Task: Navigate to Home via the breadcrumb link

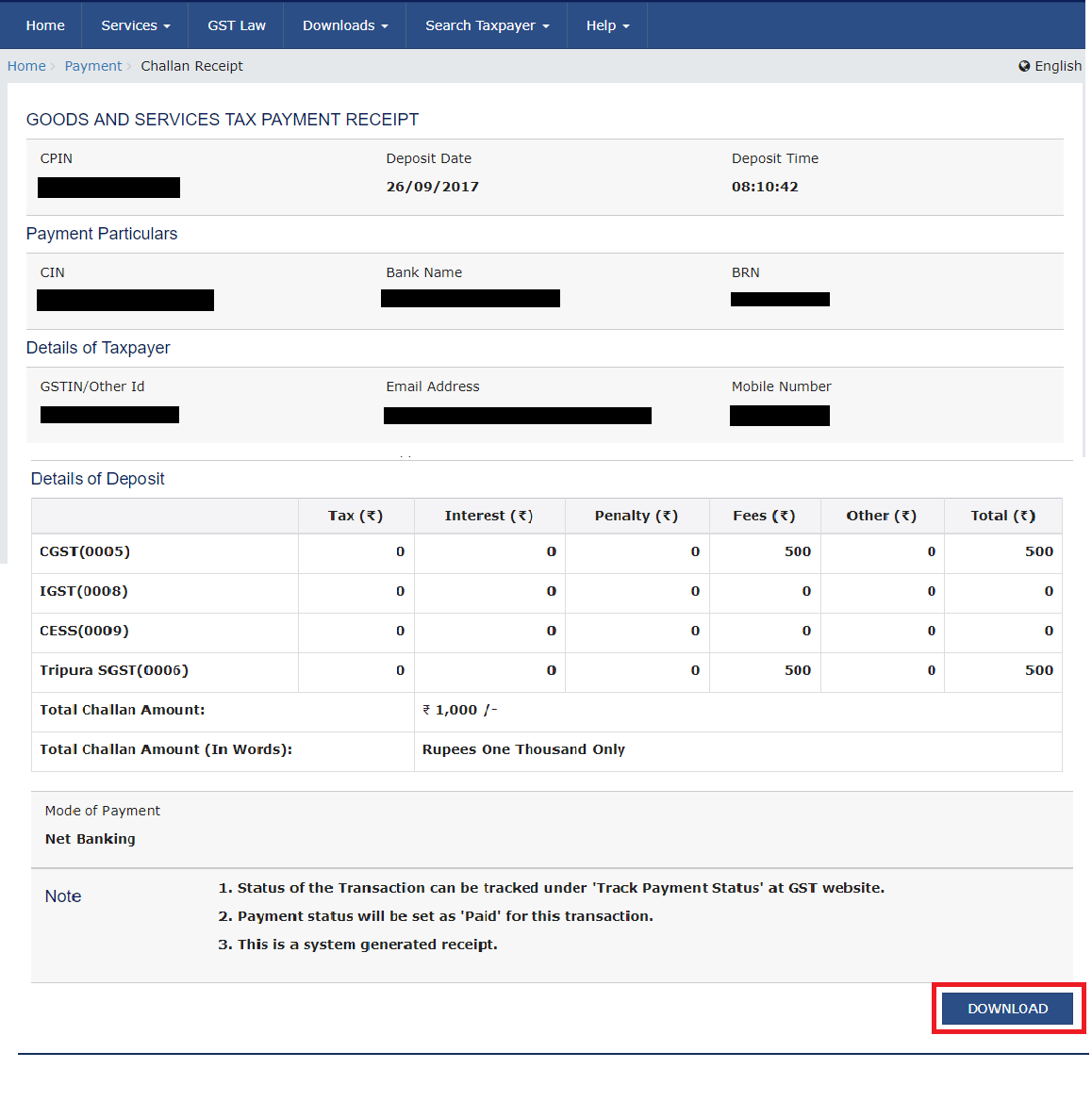Action: tap(26, 66)
